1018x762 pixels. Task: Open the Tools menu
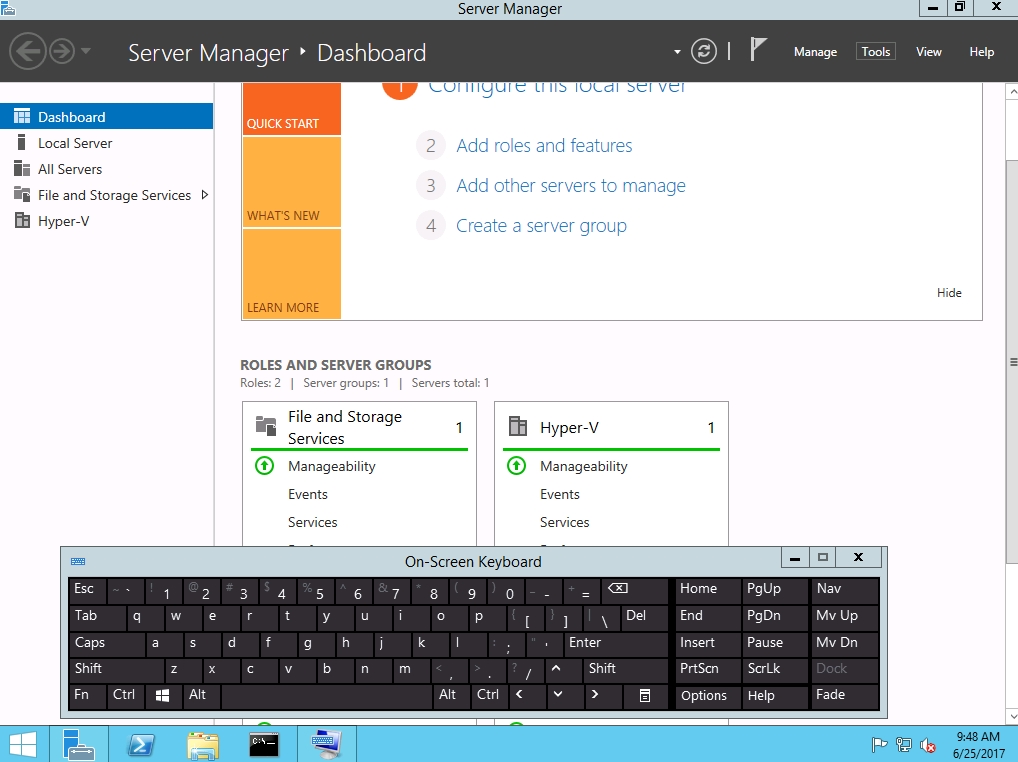(x=875, y=52)
